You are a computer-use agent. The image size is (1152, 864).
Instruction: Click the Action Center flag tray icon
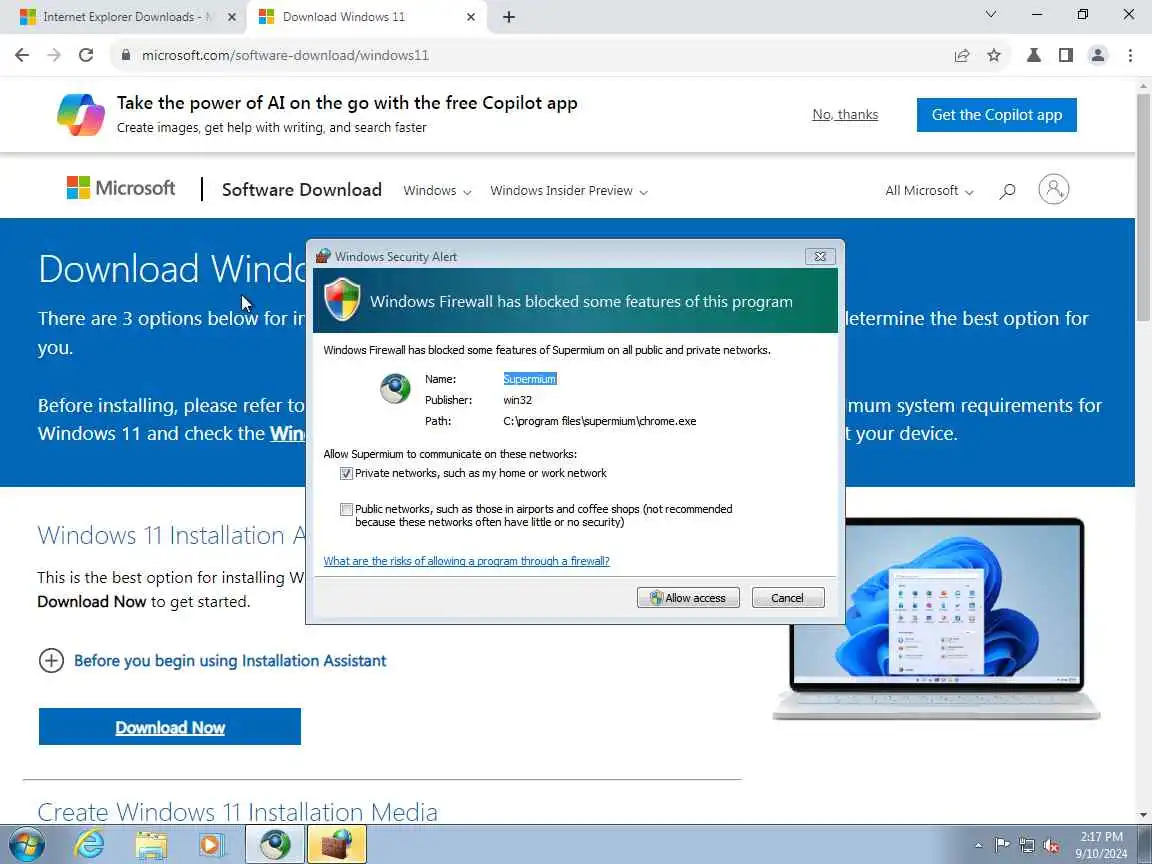[x=1001, y=845]
